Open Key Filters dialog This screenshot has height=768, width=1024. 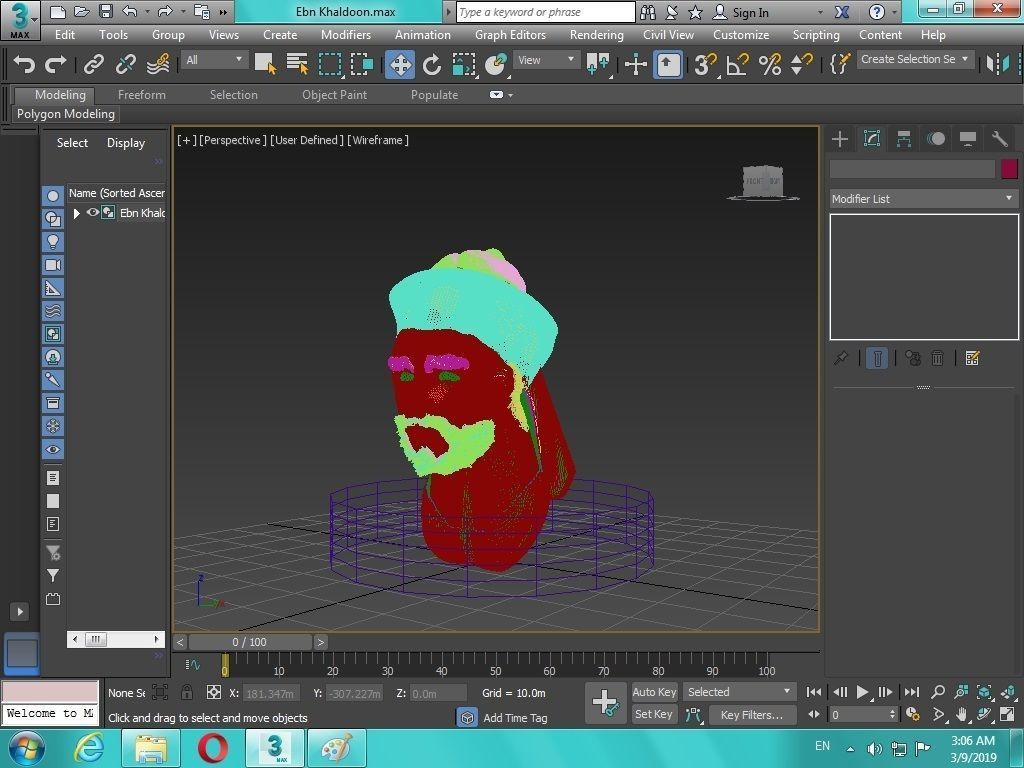pyautogui.click(x=752, y=715)
